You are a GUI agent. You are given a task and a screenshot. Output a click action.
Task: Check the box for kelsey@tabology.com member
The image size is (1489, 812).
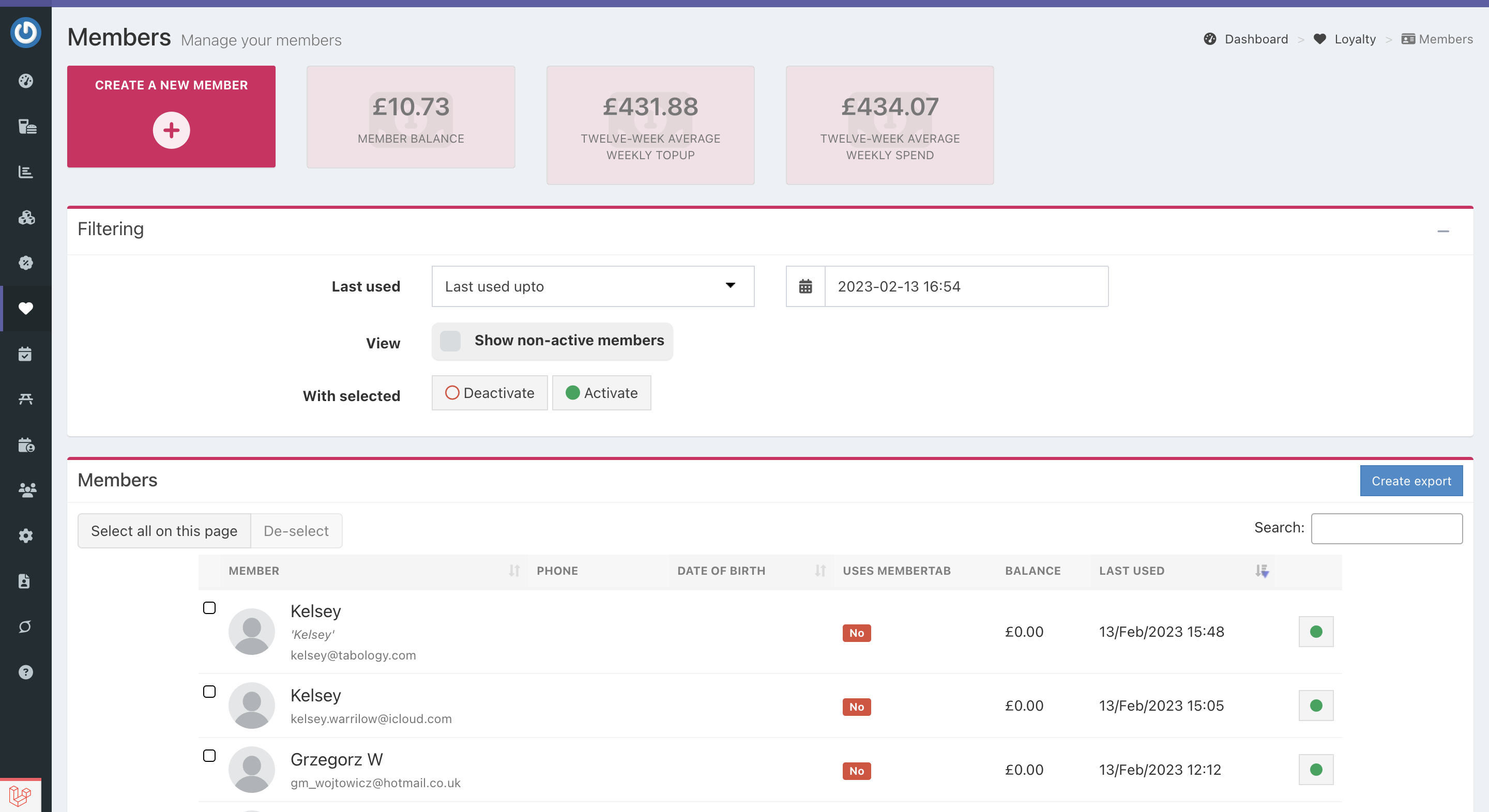[209, 608]
